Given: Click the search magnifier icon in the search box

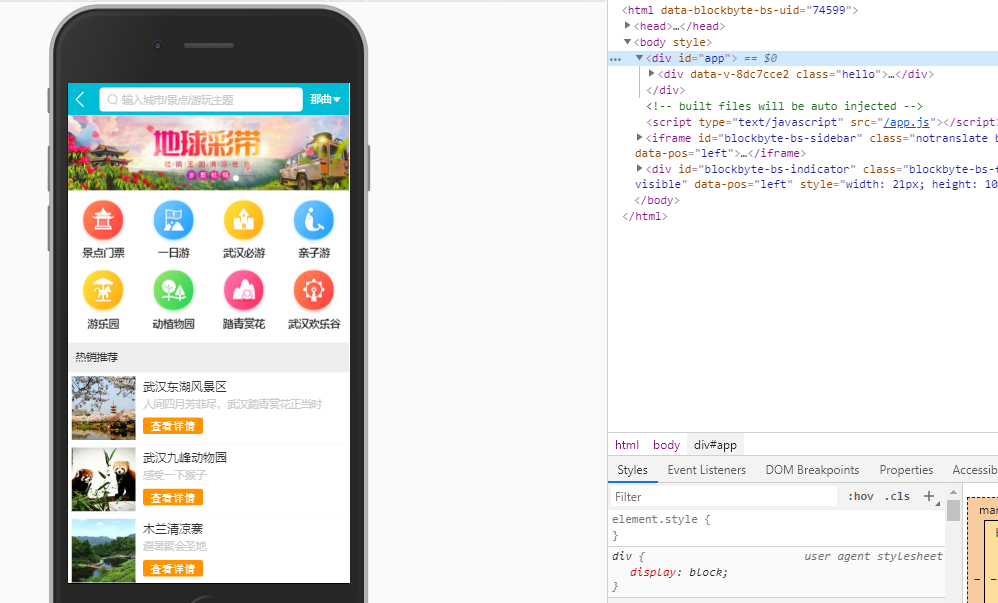Looking at the screenshot, I should coord(112,99).
